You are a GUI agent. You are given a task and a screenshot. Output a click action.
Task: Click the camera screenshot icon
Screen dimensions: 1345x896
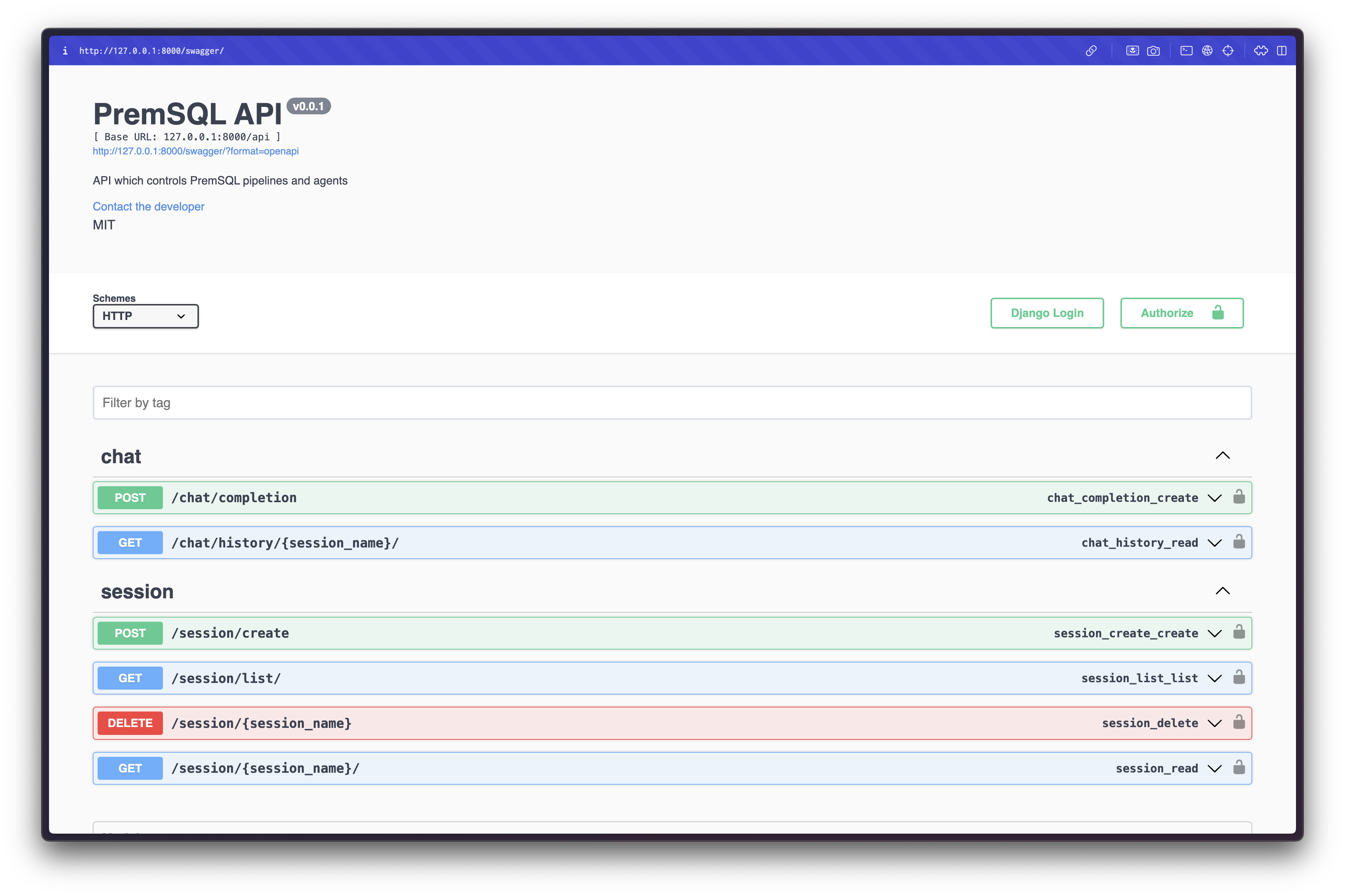[1153, 51]
